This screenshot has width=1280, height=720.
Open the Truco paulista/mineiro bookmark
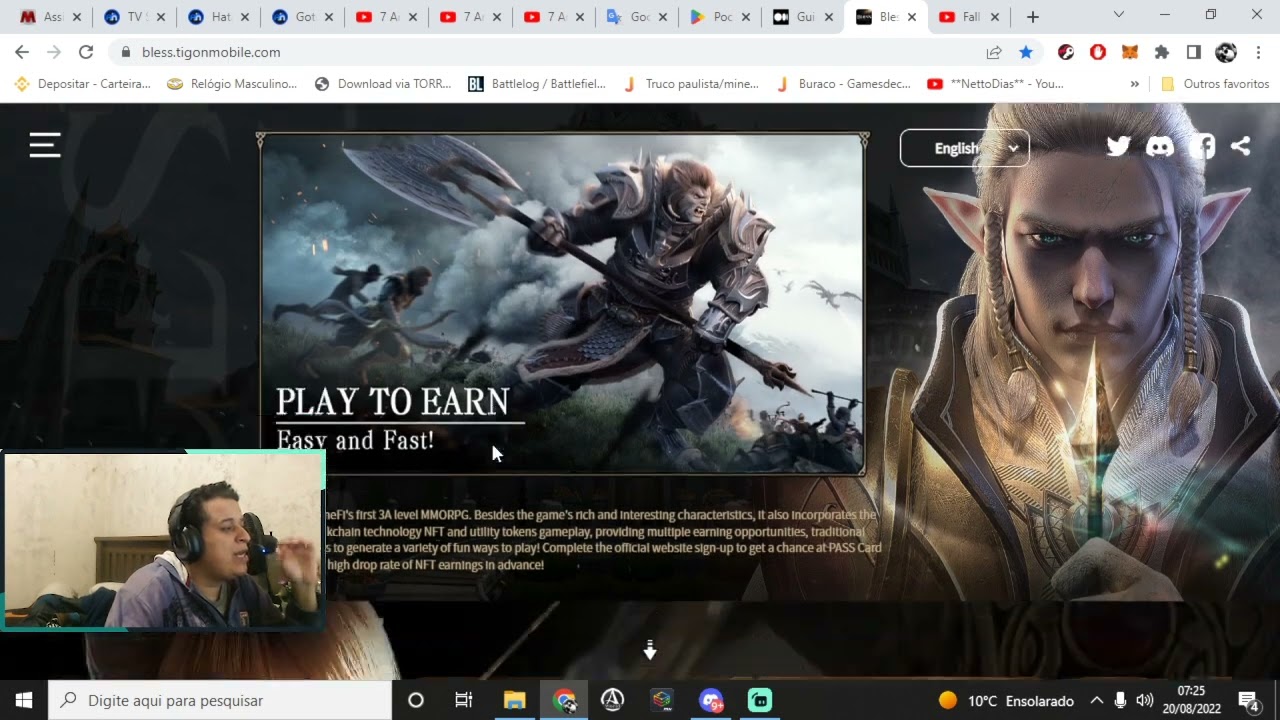point(691,84)
